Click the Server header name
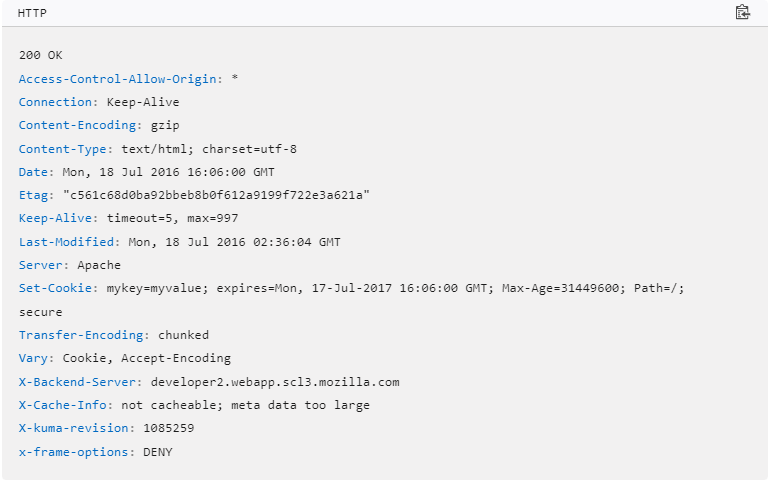Viewport: 768px width, 481px height. [41, 265]
